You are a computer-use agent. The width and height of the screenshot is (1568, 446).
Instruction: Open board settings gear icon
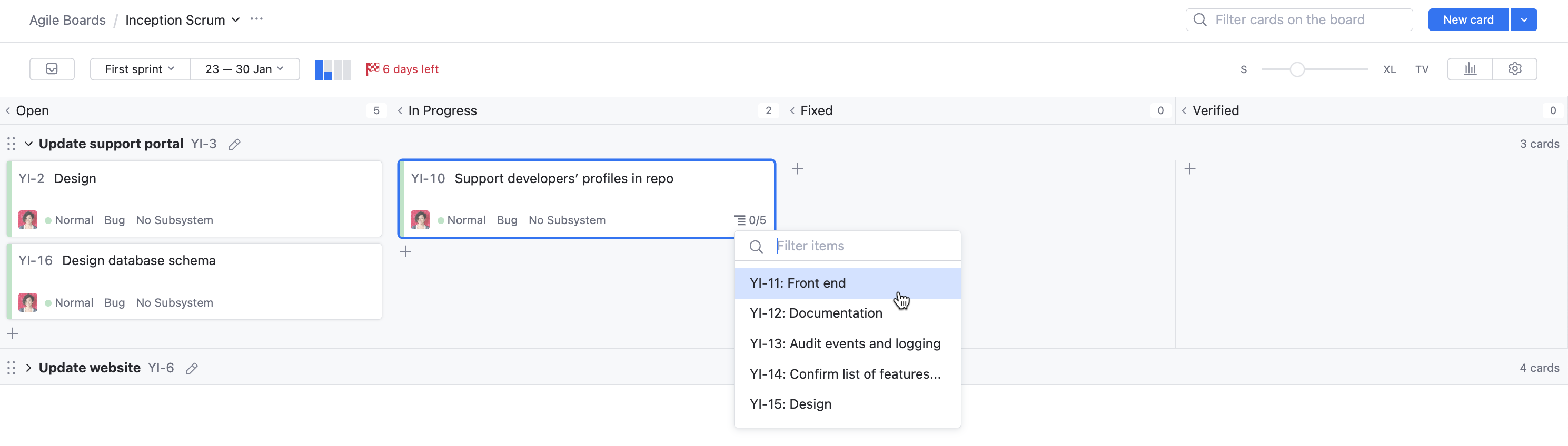coord(1514,69)
